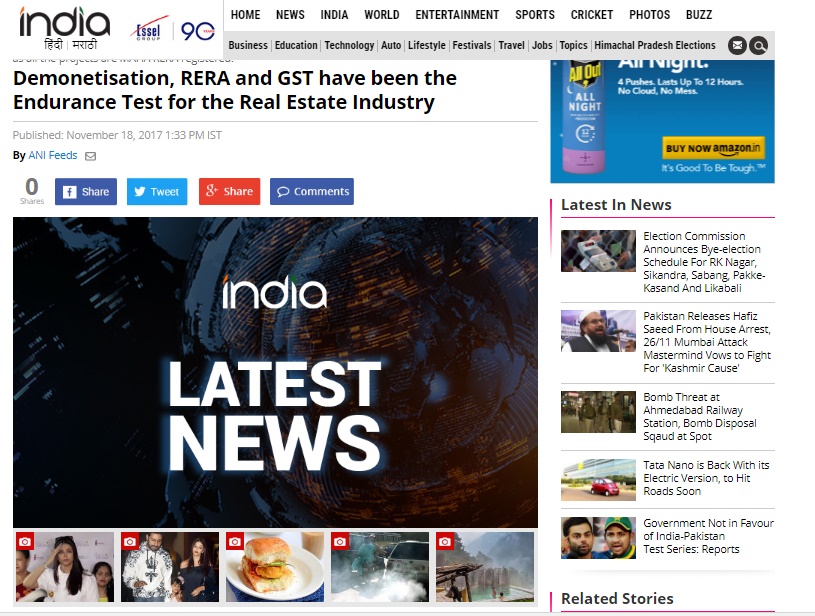Open the INDIA menu item
The image size is (815, 616).
(334, 15)
